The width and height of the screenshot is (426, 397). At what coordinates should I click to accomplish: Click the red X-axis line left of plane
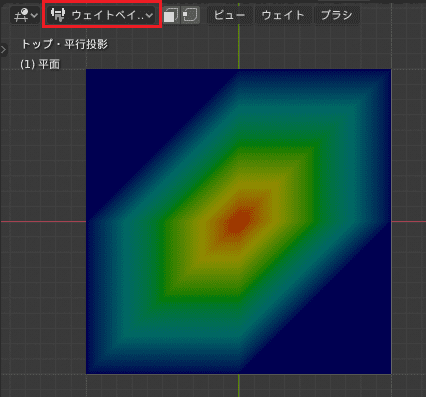coord(43,221)
